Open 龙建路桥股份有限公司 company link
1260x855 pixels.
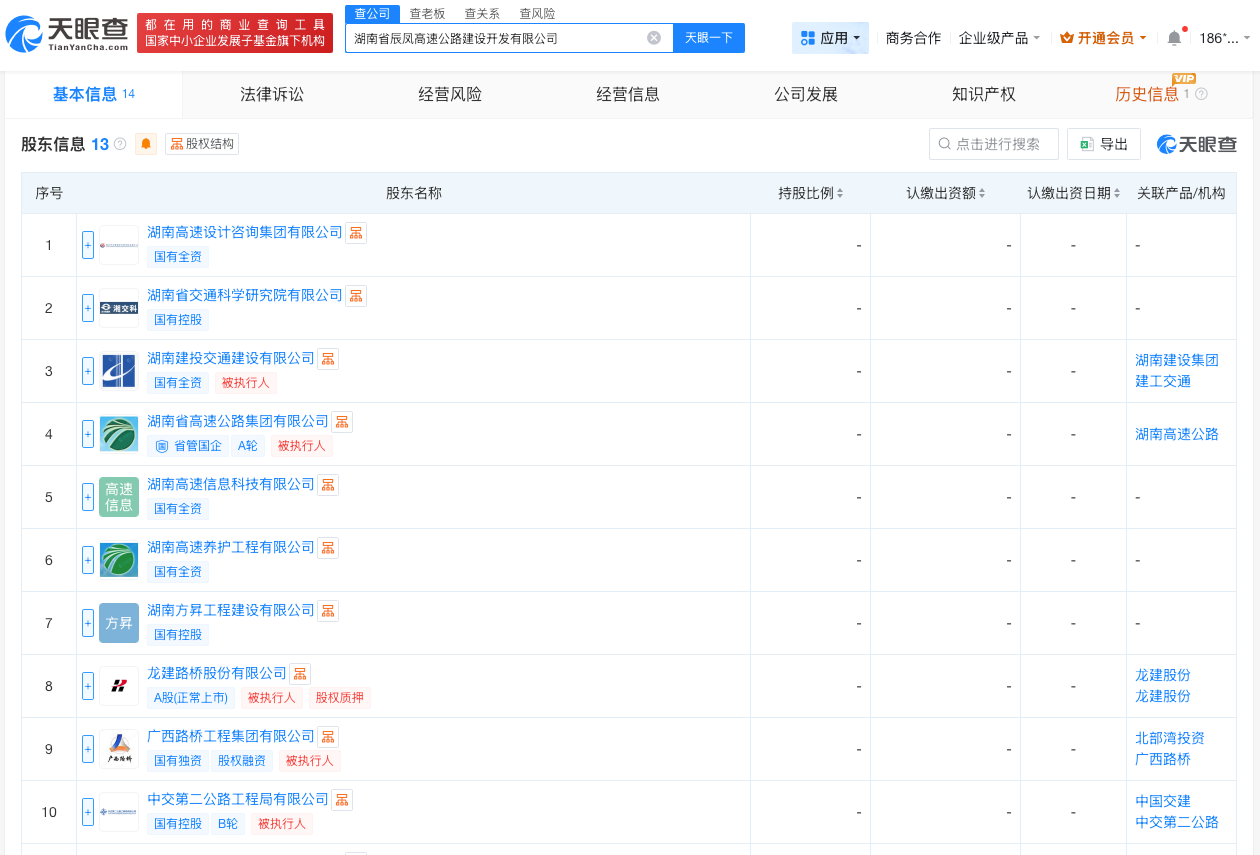coord(217,674)
